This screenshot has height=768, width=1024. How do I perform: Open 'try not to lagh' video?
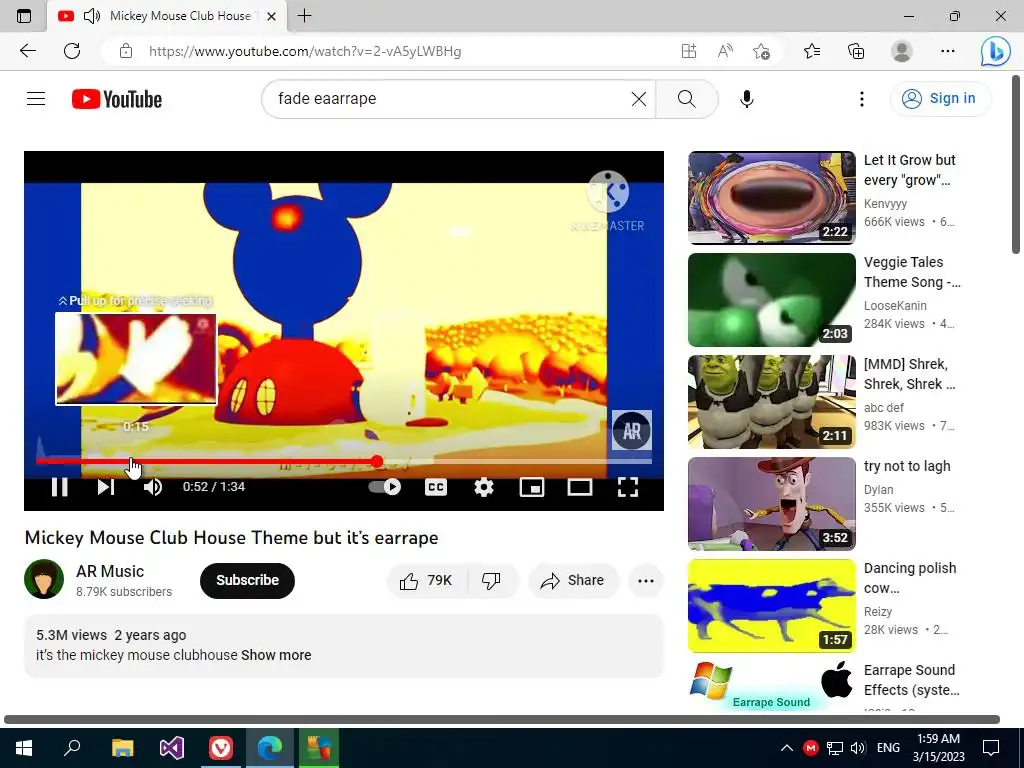(x=771, y=504)
